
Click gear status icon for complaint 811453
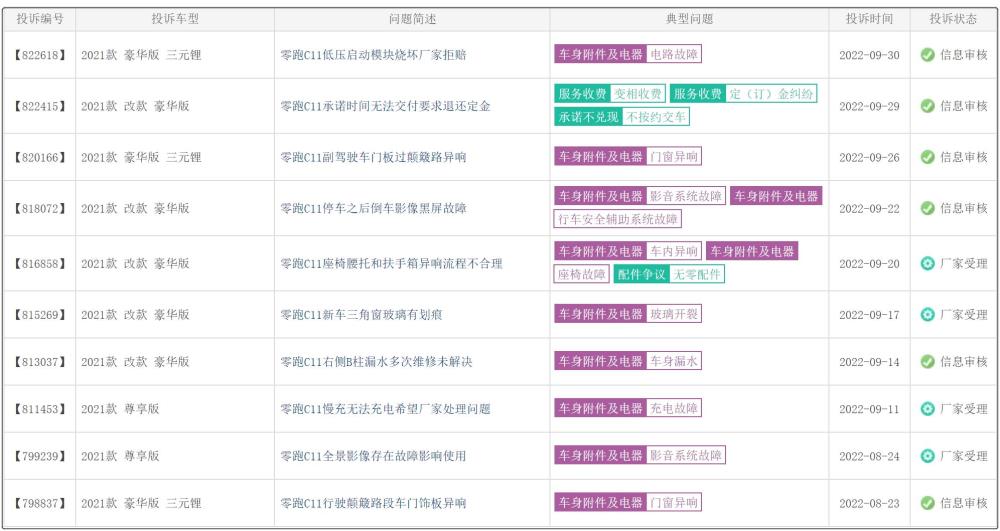point(927,409)
